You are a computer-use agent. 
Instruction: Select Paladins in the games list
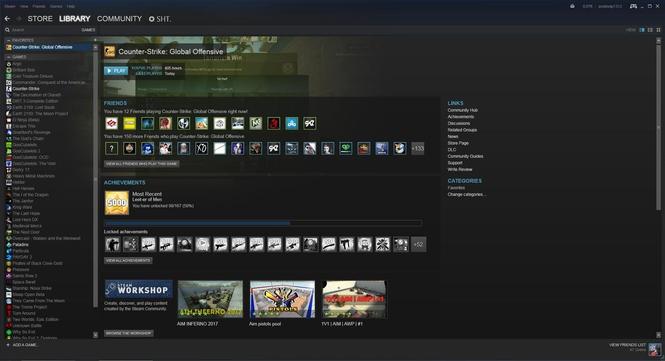(x=20, y=244)
